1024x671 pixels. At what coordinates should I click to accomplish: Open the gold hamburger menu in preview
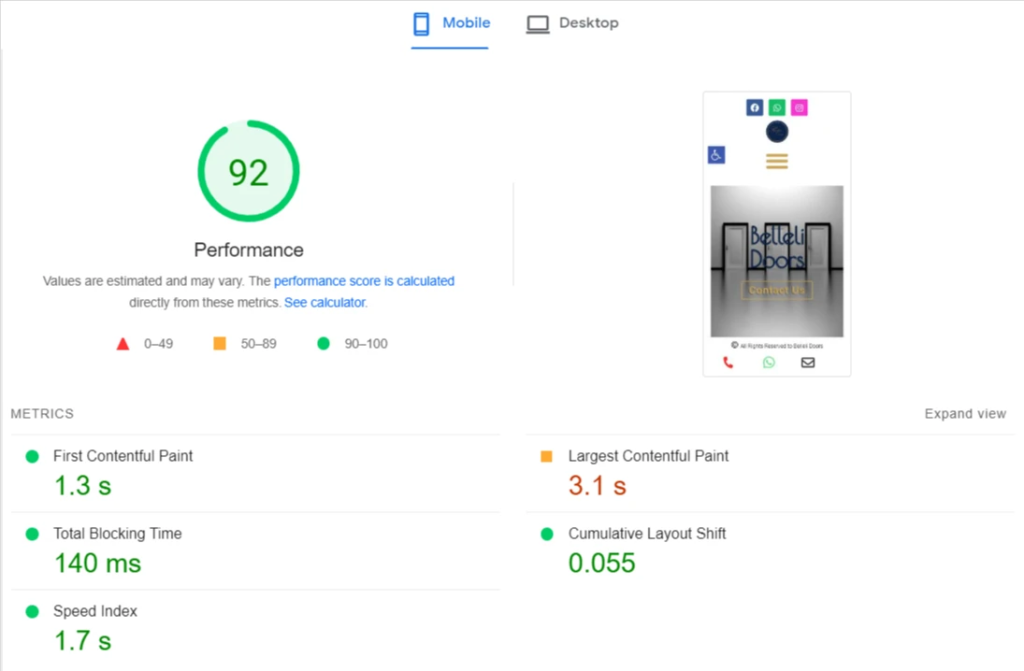click(777, 161)
